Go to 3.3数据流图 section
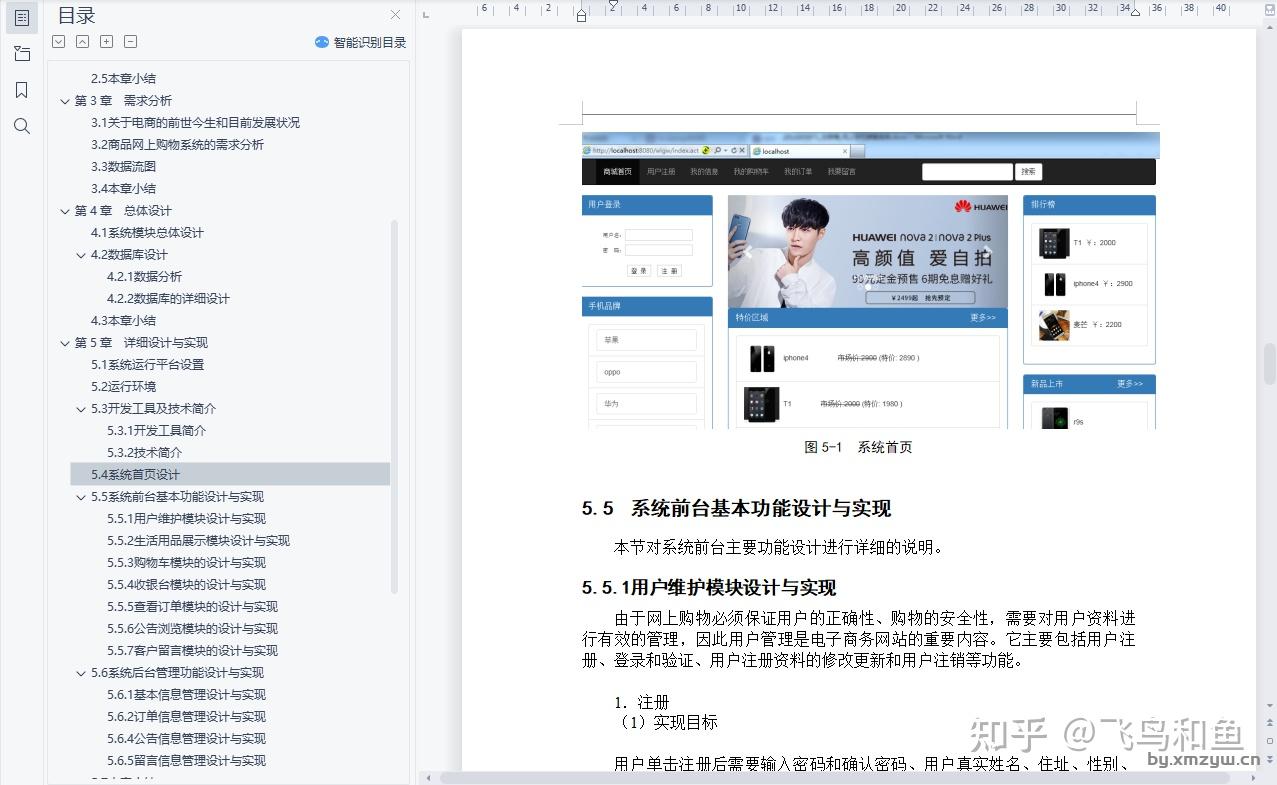The width and height of the screenshot is (1277, 785). [x=123, y=166]
